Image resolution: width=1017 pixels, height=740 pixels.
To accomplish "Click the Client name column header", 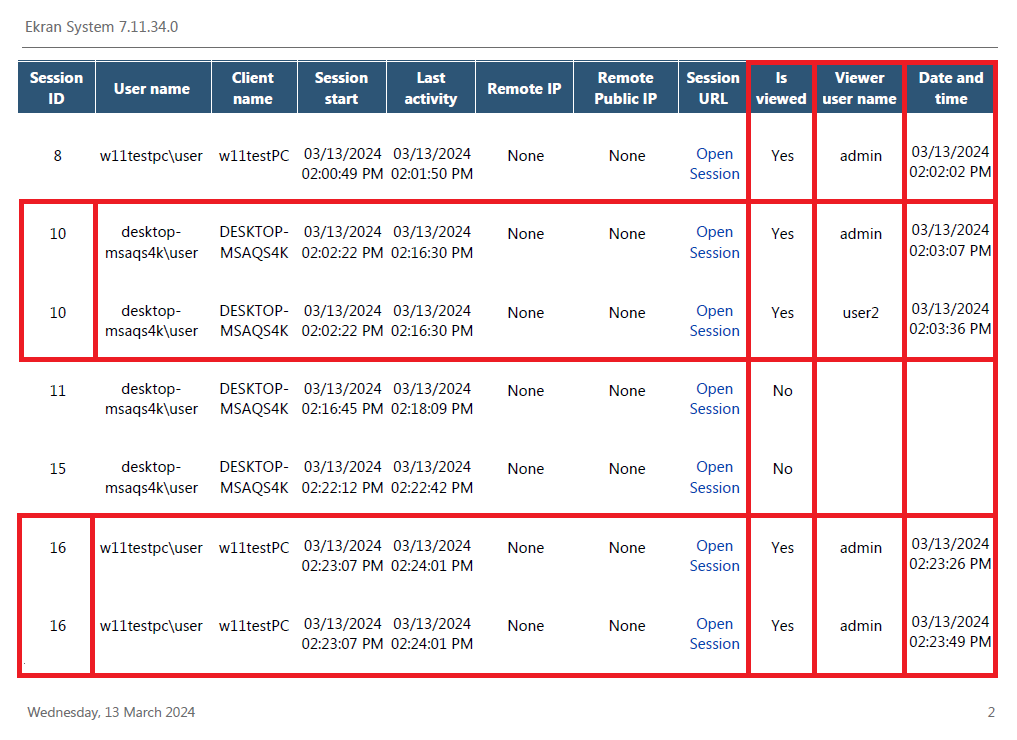I will 253,88.
